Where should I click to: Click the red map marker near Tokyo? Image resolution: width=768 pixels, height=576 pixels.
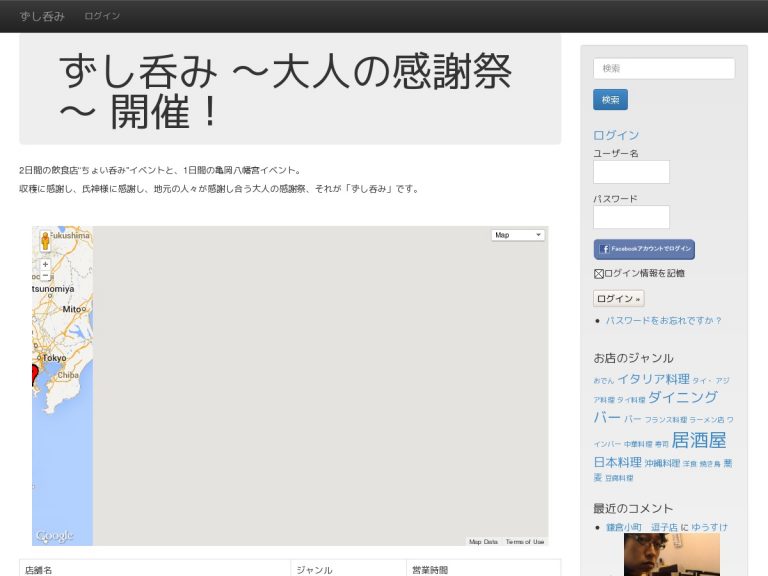tap(34, 375)
